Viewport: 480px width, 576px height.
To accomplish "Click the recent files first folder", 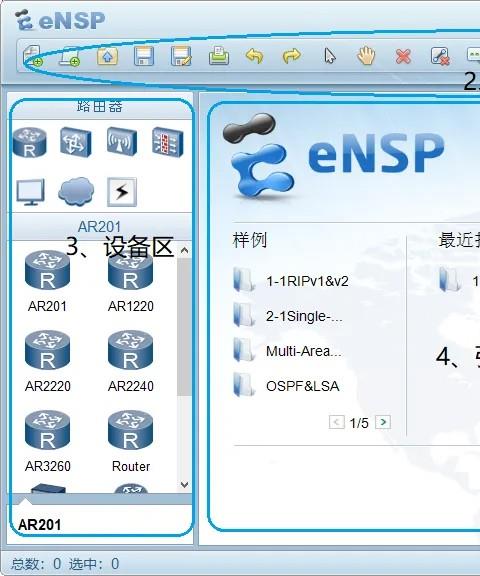I will (x=451, y=280).
